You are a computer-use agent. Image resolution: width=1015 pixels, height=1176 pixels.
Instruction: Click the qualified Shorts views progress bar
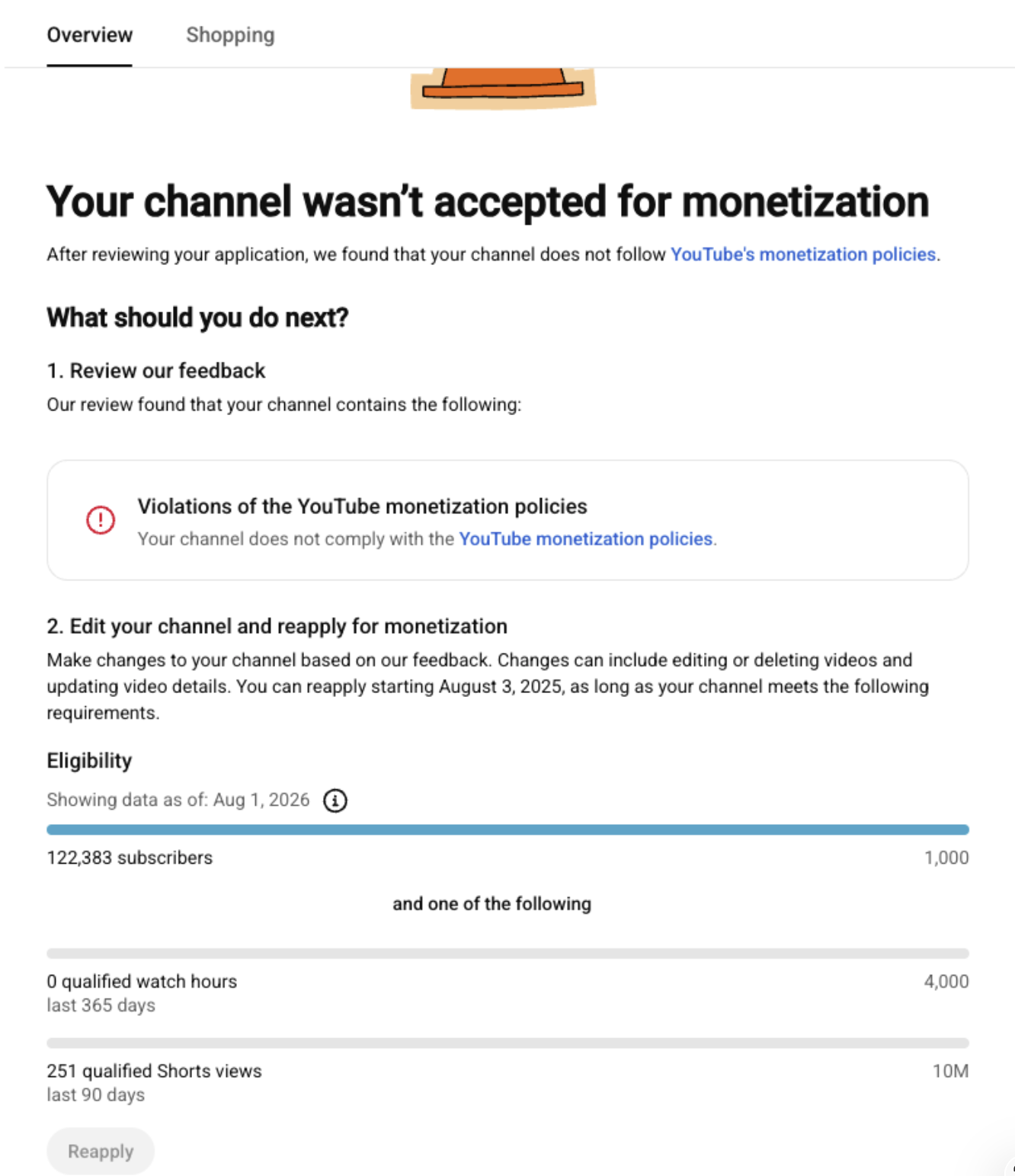[507, 1043]
